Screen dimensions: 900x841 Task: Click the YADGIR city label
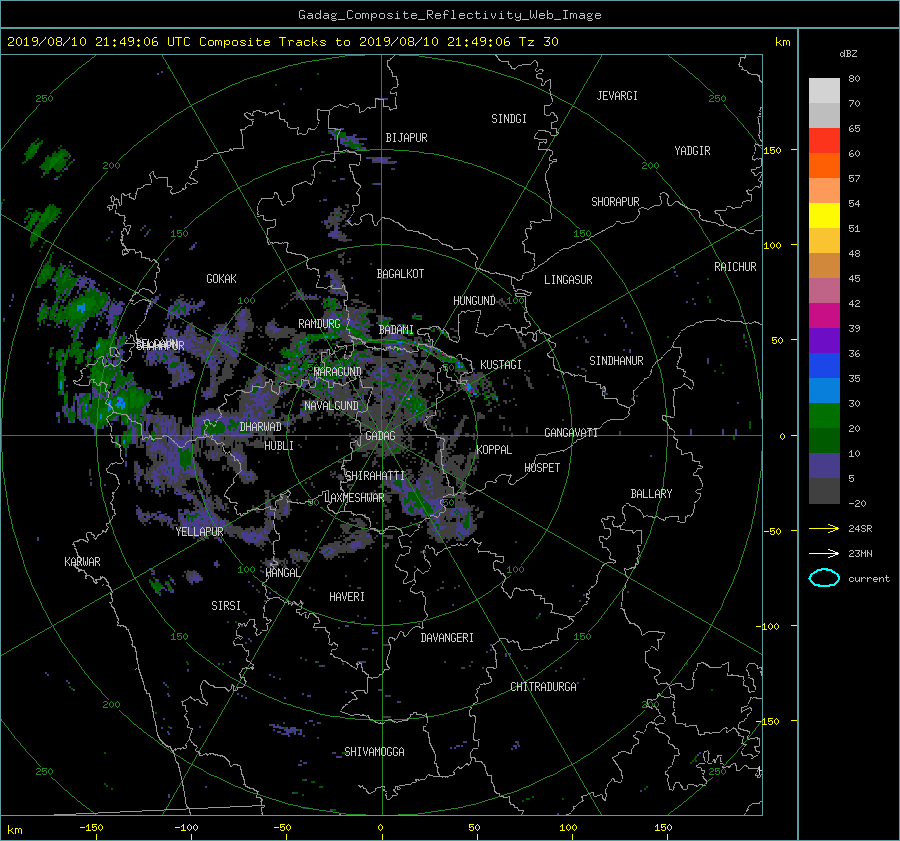click(x=692, y=151)
